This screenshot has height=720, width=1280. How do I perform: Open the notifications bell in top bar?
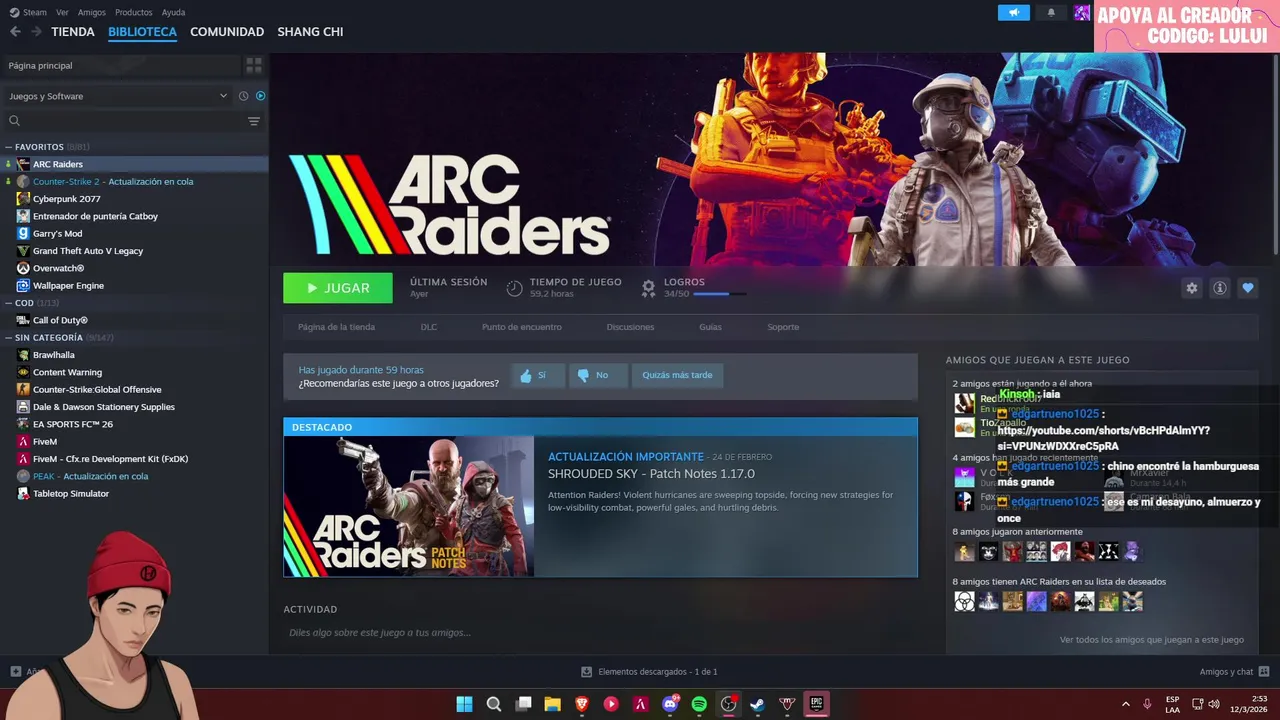pyautogui.click(x=1051, y=12)
